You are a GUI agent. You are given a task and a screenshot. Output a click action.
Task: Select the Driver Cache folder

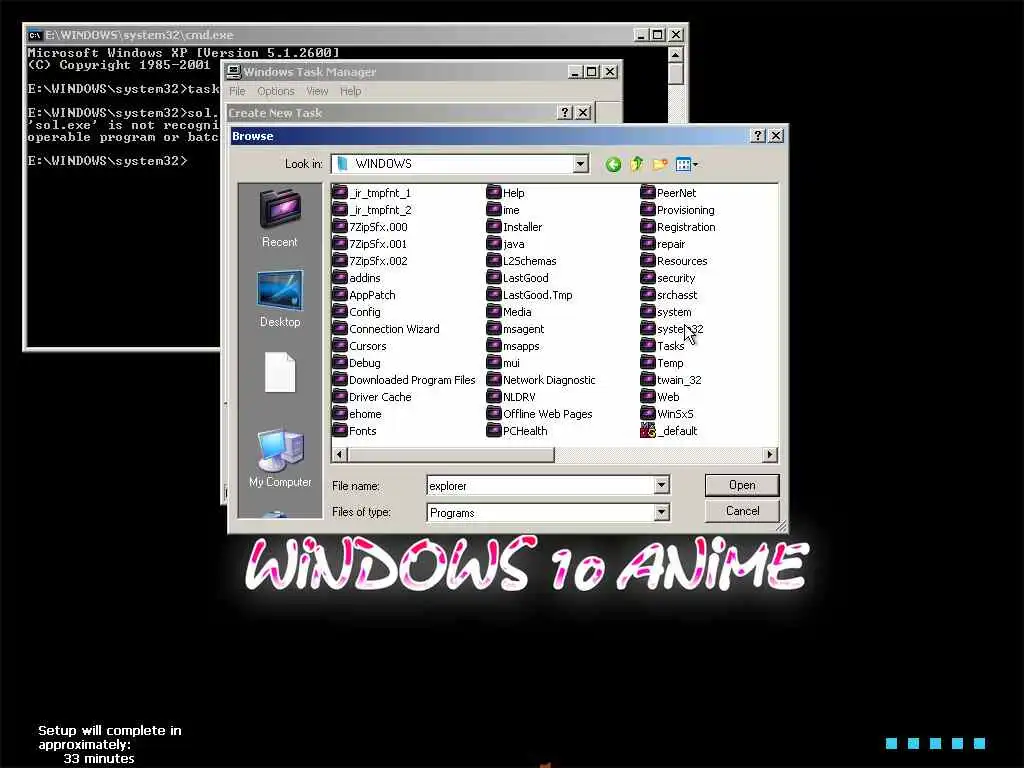click(x=372, y=397)
